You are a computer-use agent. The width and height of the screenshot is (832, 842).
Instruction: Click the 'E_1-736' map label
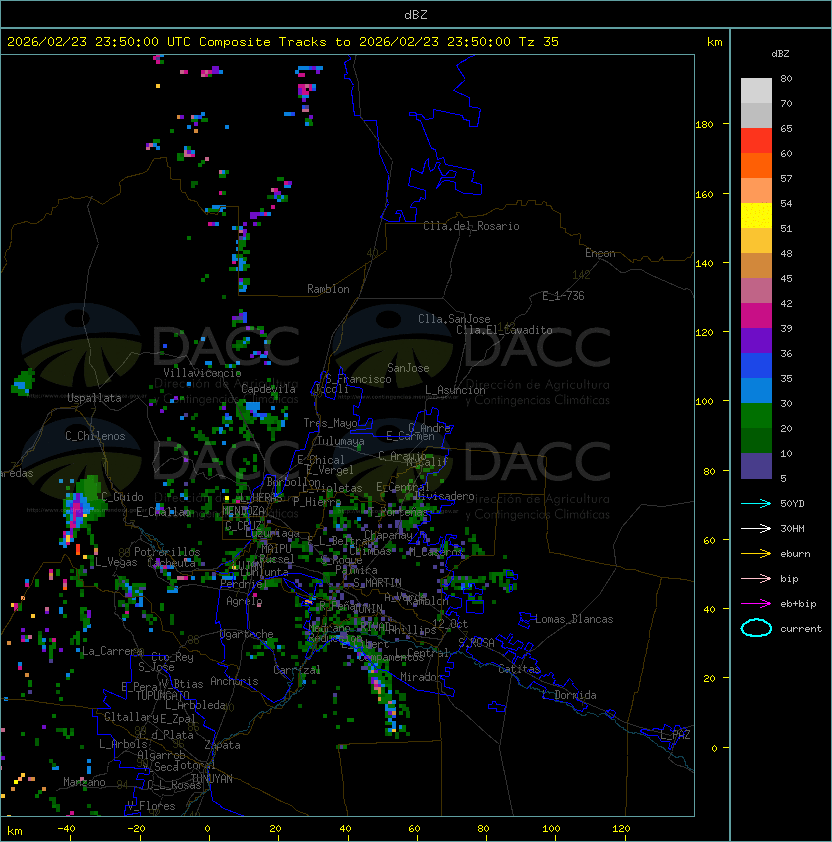[563, 296]
